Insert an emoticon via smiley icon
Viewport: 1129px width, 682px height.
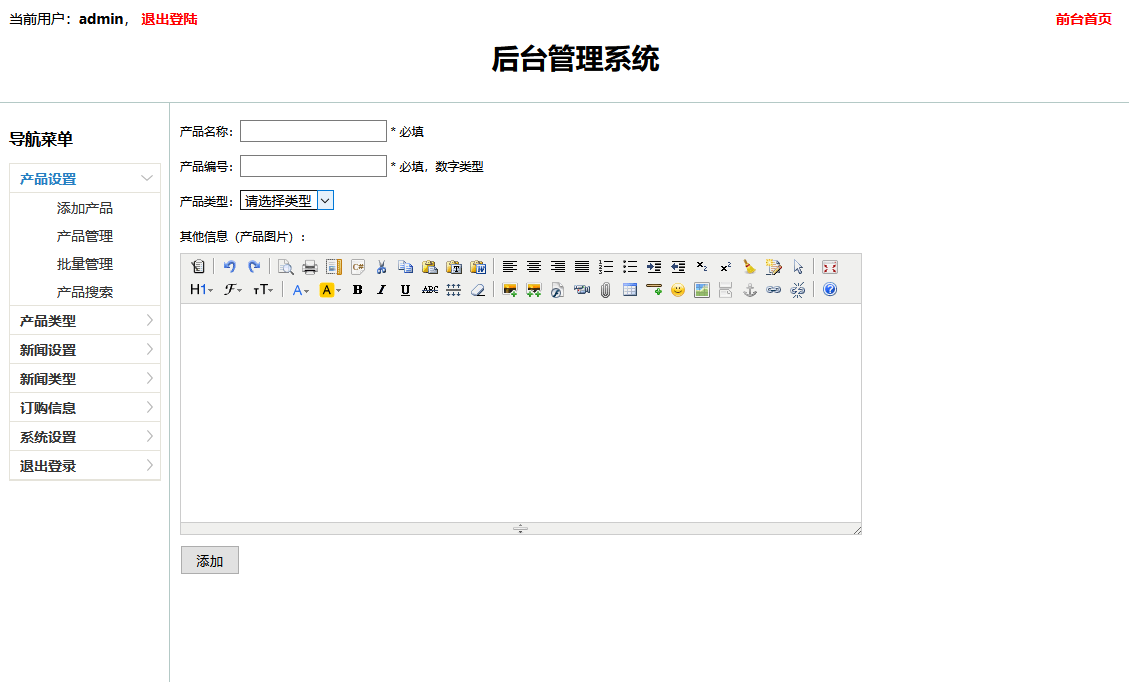tap(678, 290)
